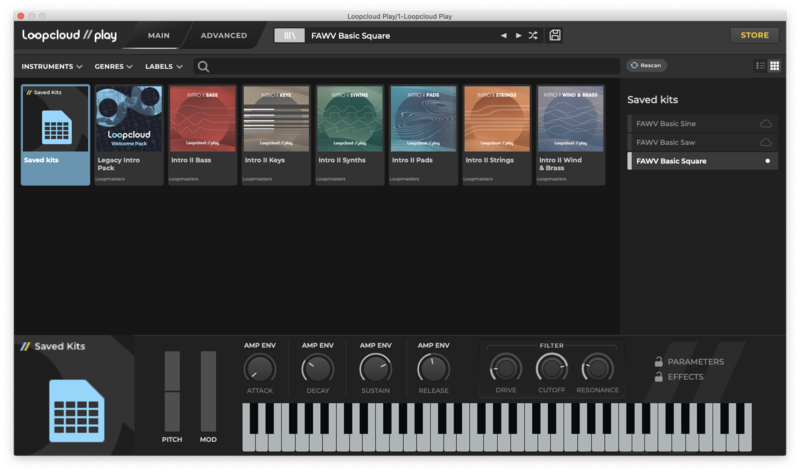
Task: Switch to the Advanced tab
Action: pos(224,36)
